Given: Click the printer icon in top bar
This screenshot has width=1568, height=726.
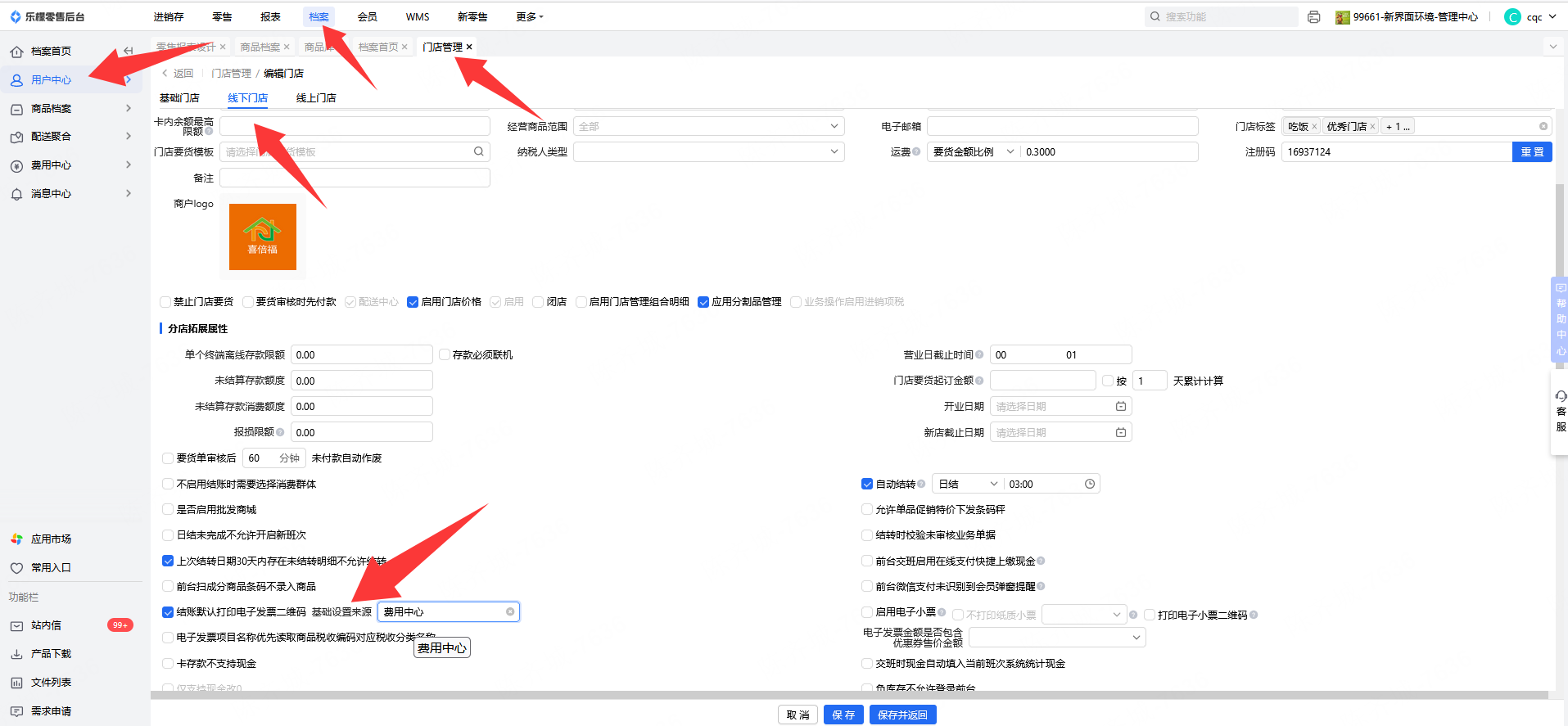Looking at the screenshot, I should click(1314, 16).
